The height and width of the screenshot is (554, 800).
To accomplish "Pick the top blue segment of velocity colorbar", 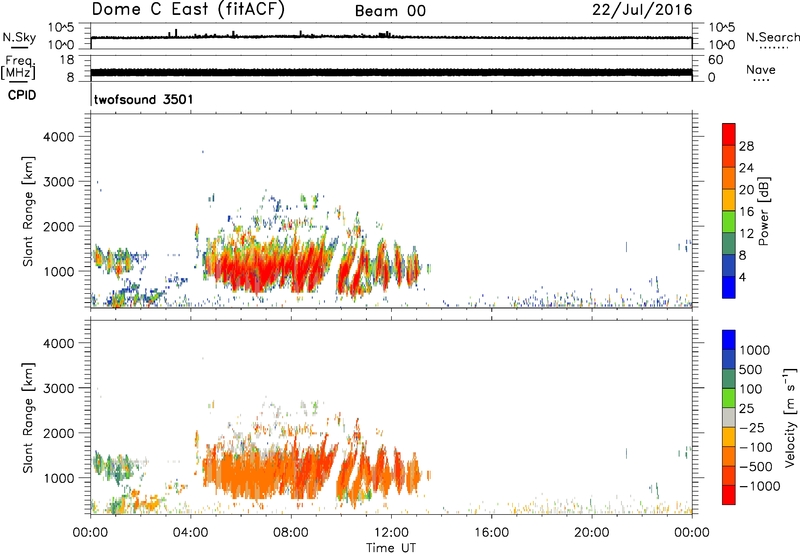I will pyautogui.click(x=729, y=340).
